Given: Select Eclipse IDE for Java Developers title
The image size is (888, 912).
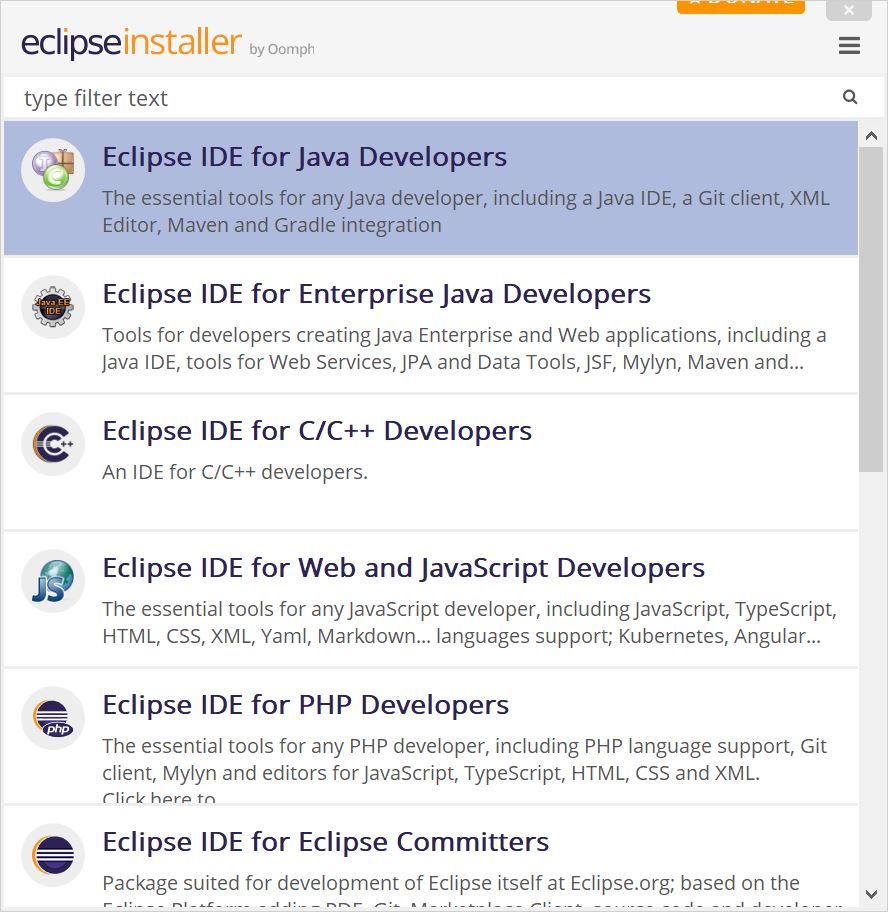Looking at the screenshot, I should tap(305, 157).
